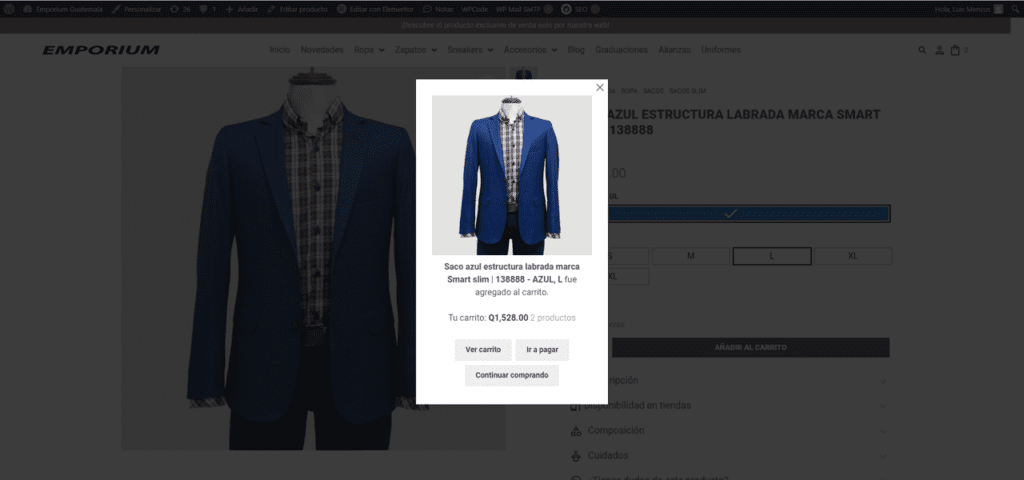1024x480 pixels.
Task: Open the SEO admin bar item
Action: click(x=581, y=9)
